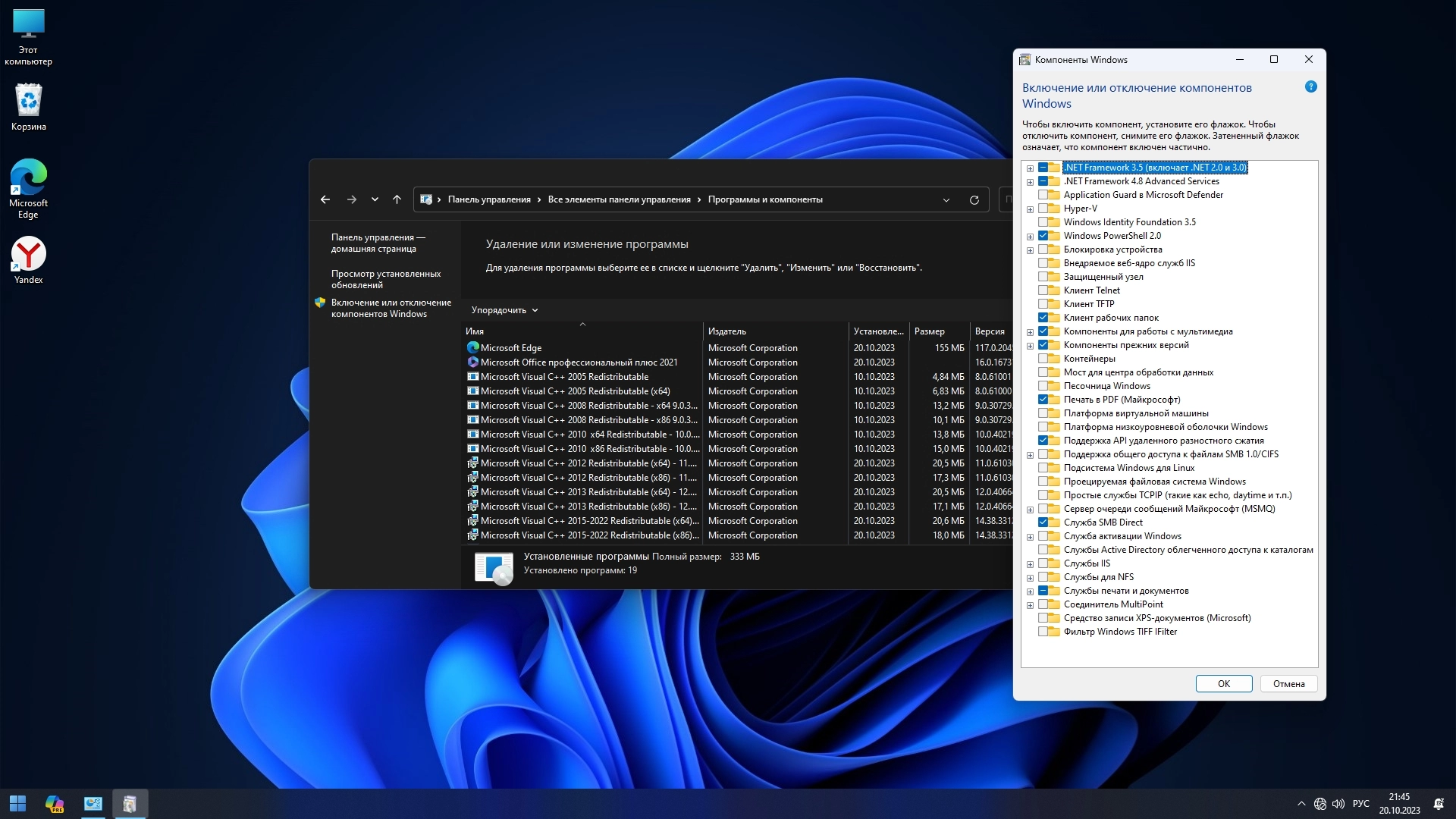Expand the IIS services tree node
The width and height of the screenshot is (1456, 819).
[1030, 564]
